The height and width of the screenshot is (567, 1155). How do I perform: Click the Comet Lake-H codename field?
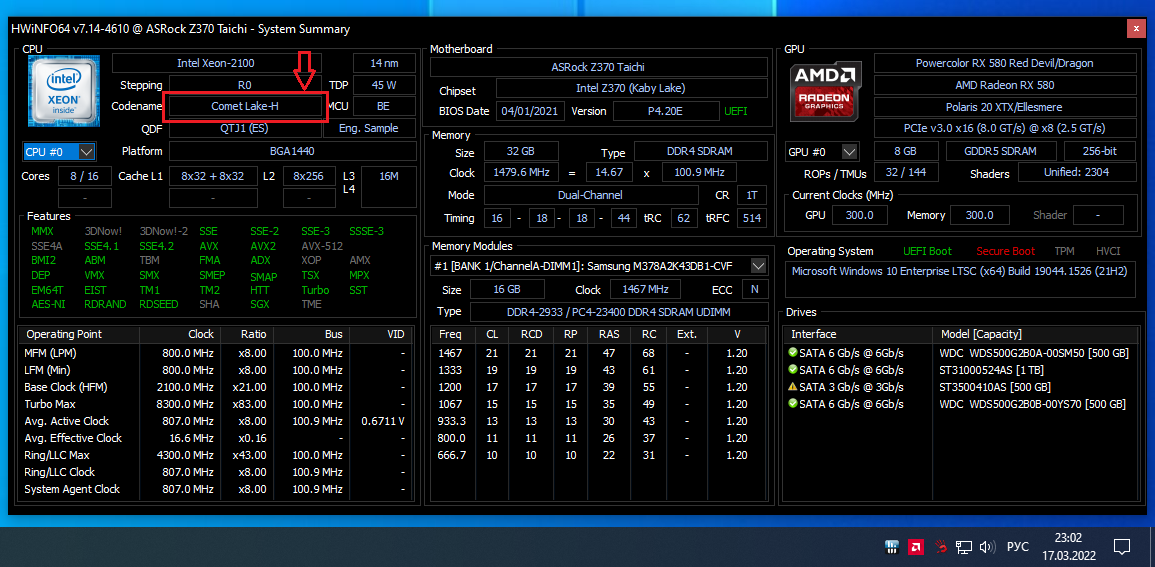click(245, 106)
